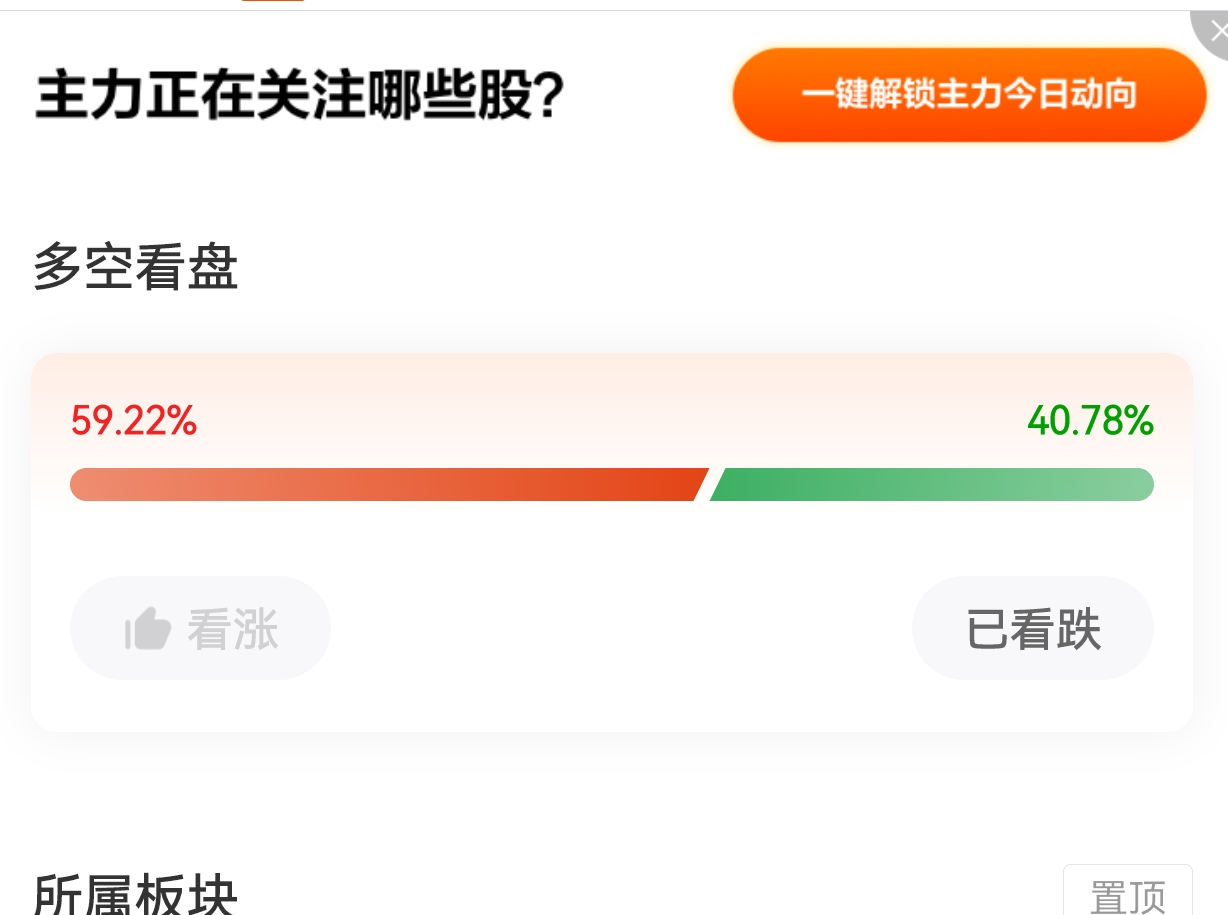
Task: Click the right rounded end of the green bar
Action: click(x=1143, y=484)
